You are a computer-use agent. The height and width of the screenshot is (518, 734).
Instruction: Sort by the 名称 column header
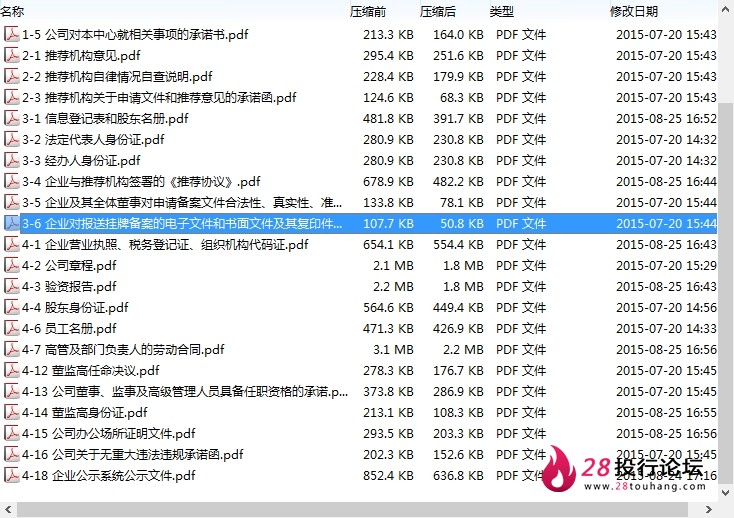click(x=12, y=11)
